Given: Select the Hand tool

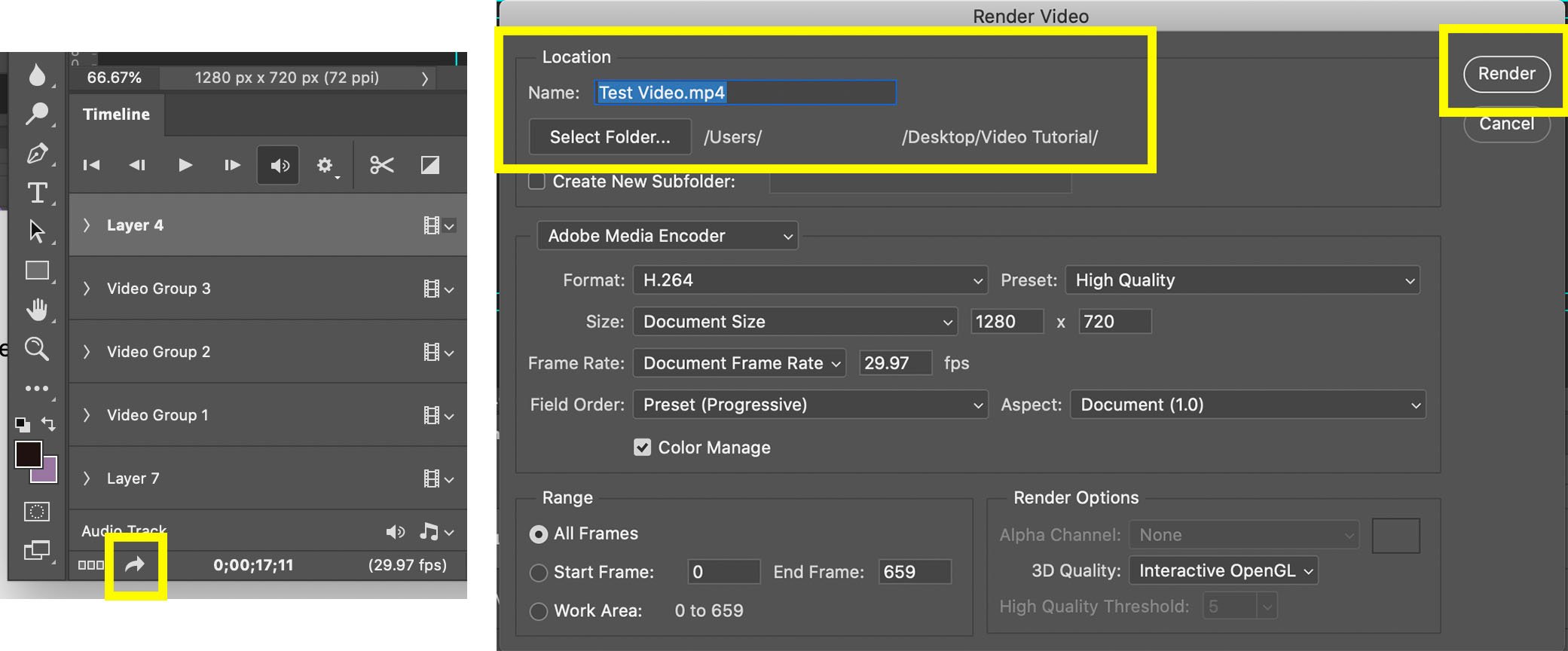Looking at the screenshot, I should click(x=37, y=309).
